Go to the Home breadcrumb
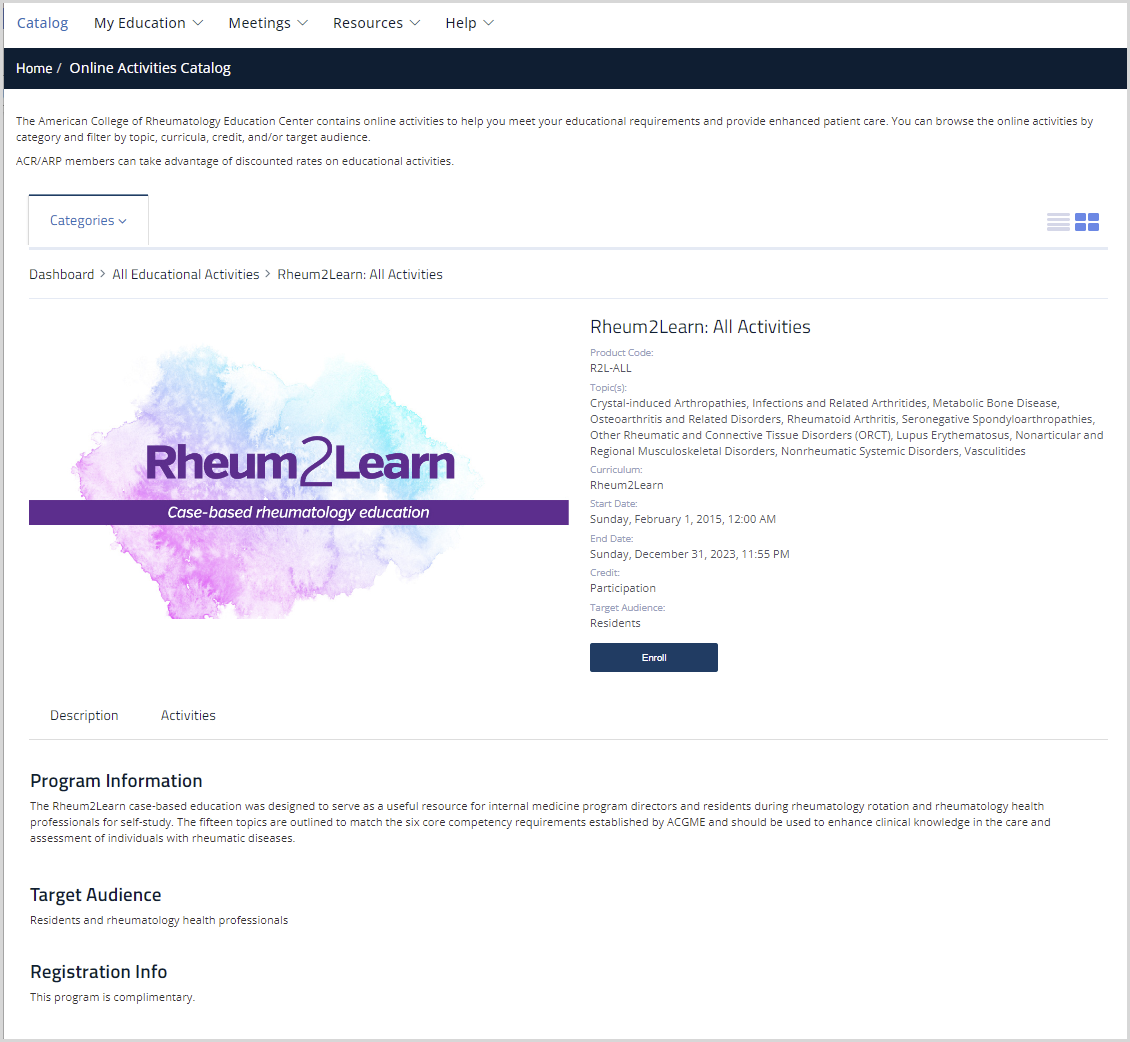The height and width of the screenshot is (1042, 1130). 34,68
